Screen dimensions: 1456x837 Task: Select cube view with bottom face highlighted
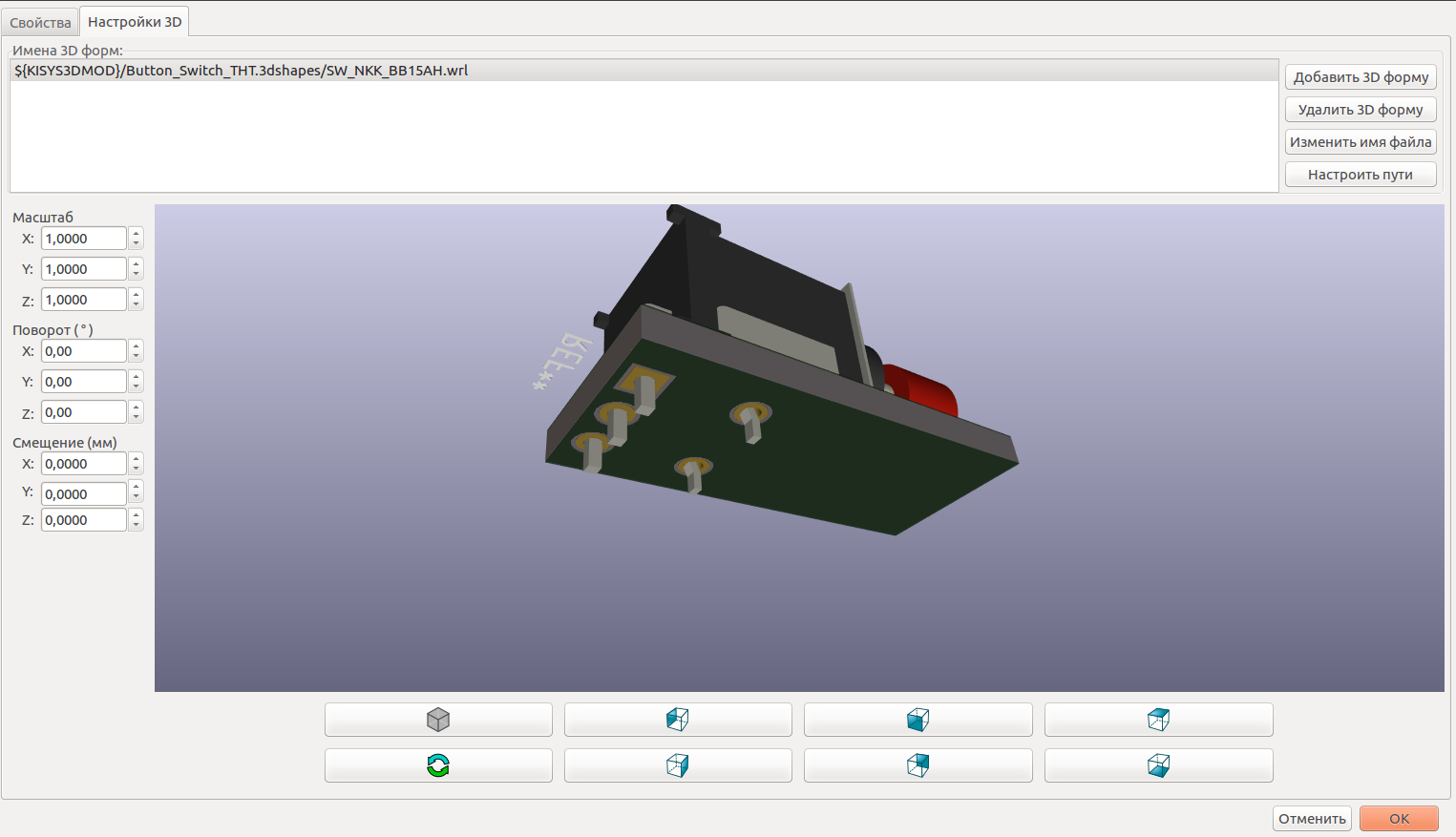(1158, 765)
